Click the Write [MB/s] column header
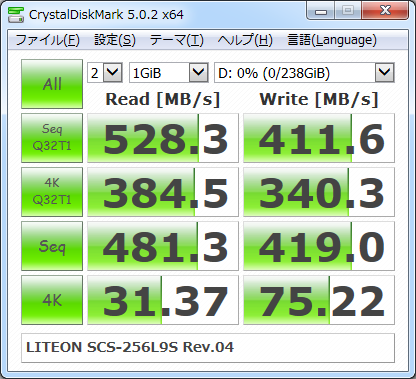416x379 pixels. [319, 99]
